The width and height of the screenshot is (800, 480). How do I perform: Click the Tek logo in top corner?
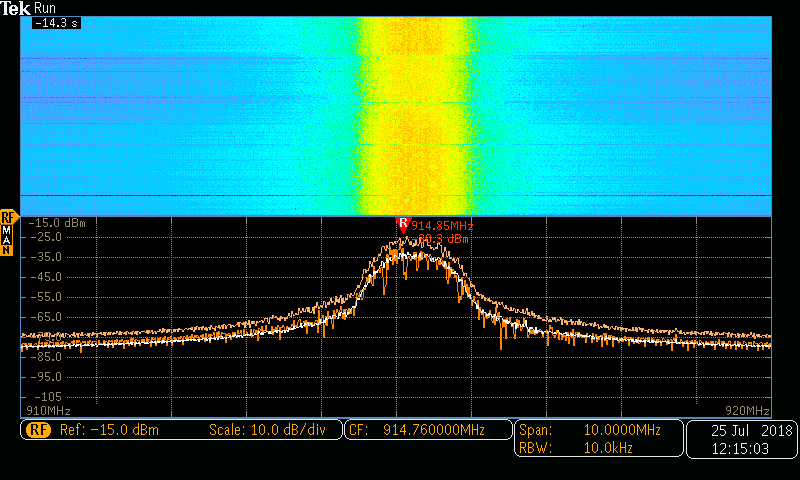(x=17, y=7)
